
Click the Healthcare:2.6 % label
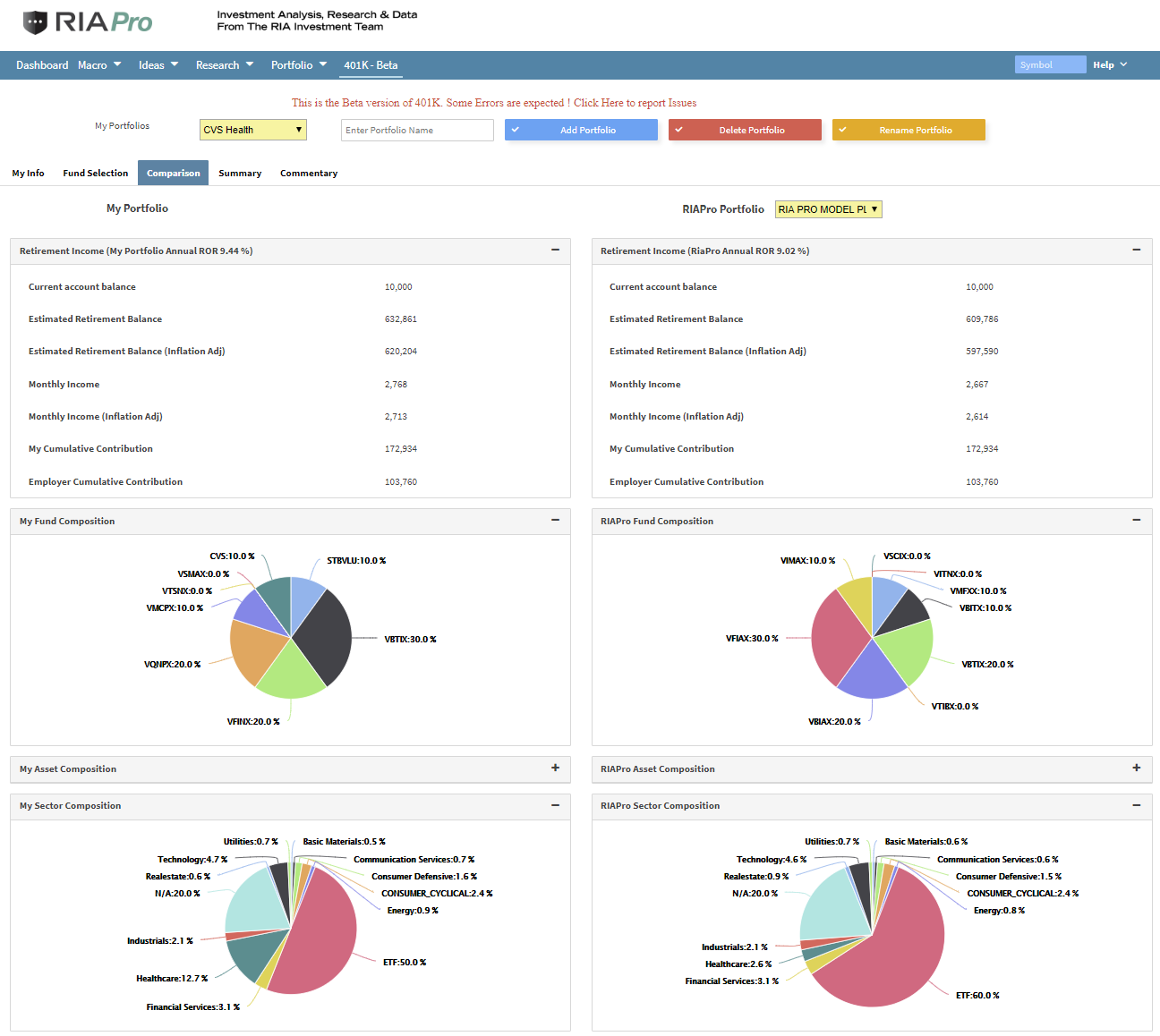pyautogui.click(x=738, y=964)
